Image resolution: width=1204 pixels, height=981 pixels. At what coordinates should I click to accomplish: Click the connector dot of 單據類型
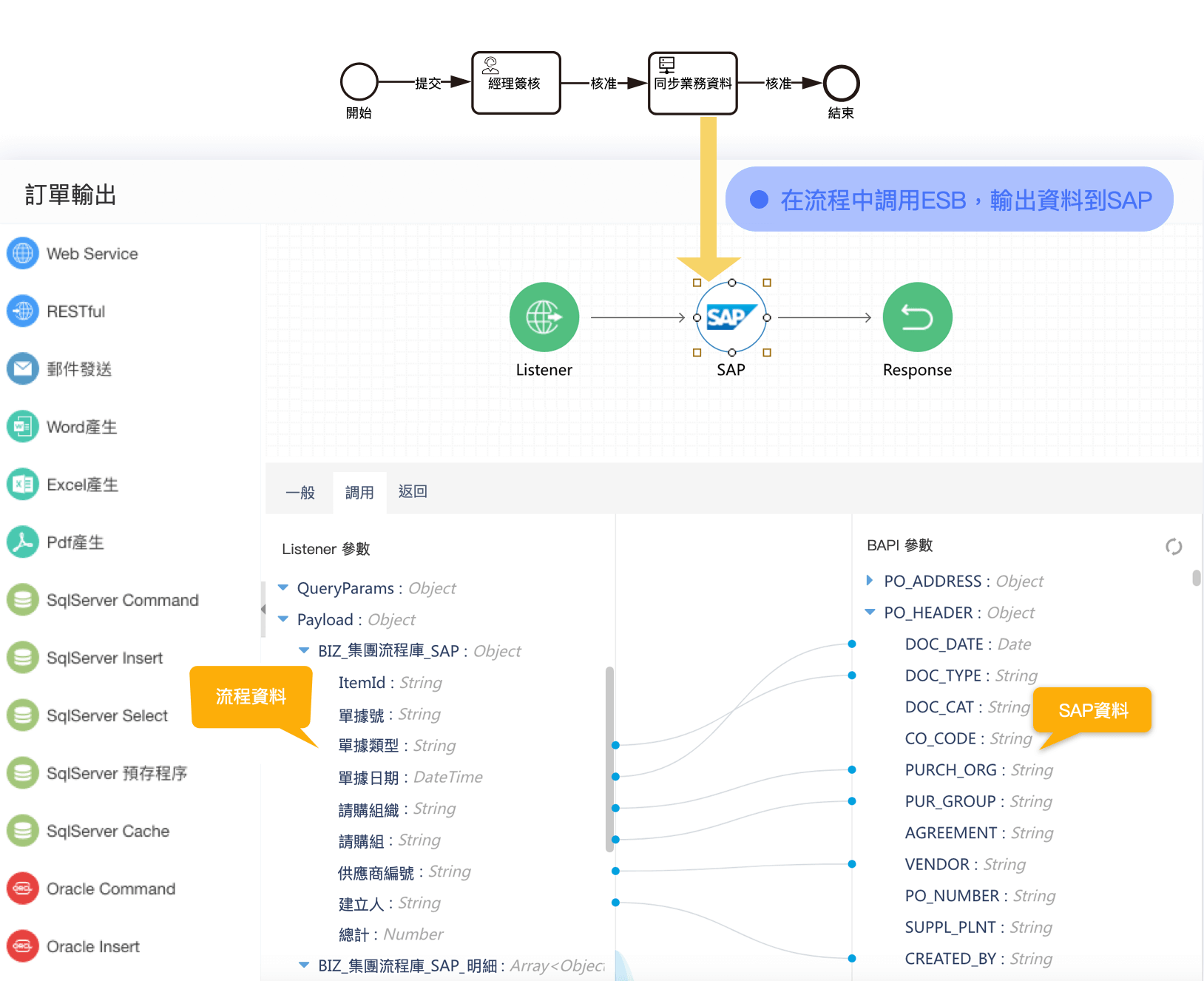(x=615, y=745)
